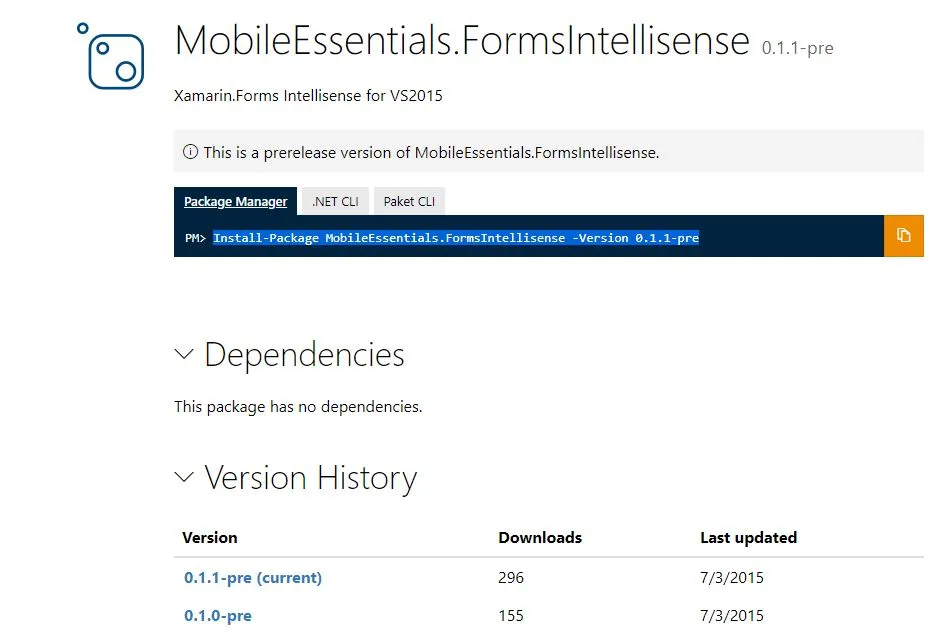
Task: Click the Dependencies section heading
Action: pyautogui.click(x=304, y=355)
